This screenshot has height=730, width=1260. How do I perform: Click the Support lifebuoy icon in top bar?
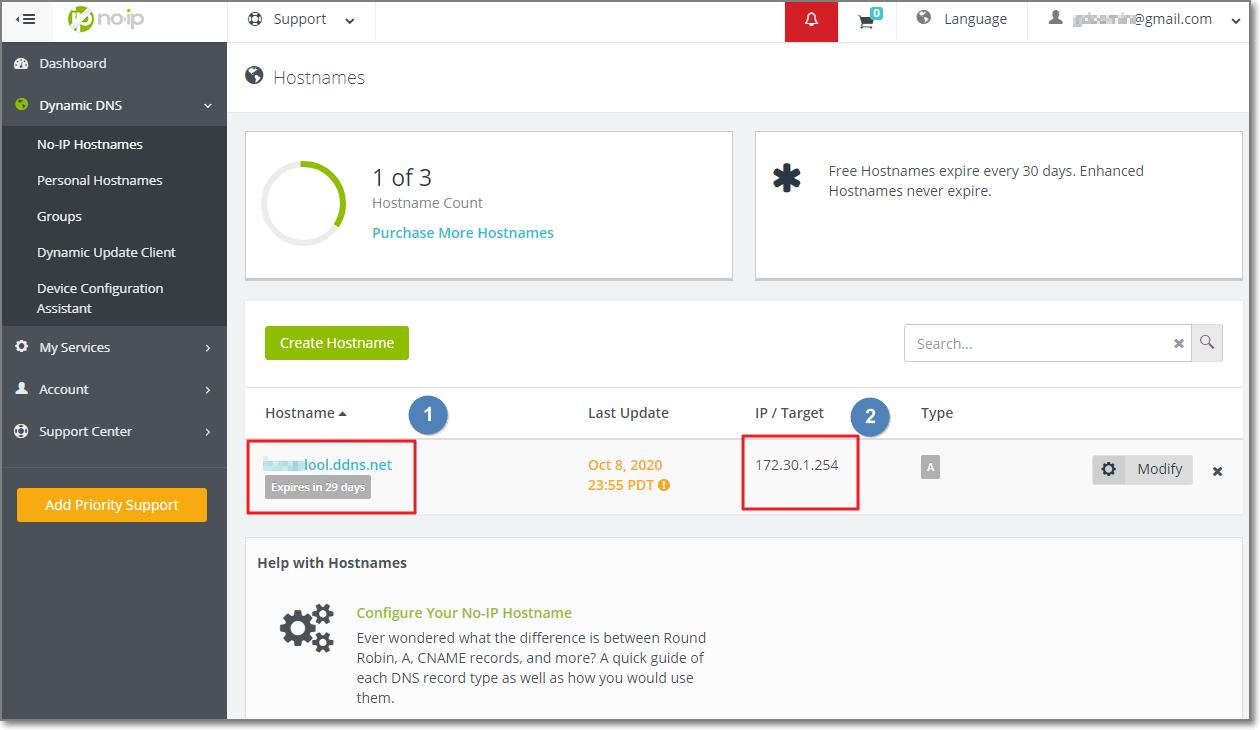(x=255, y=19)
